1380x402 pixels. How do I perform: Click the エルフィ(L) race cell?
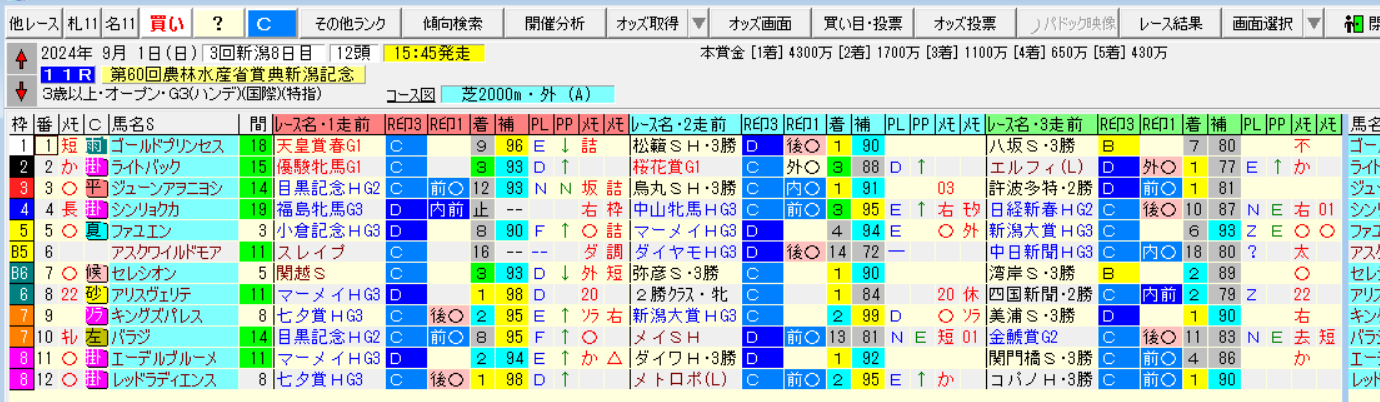coord(1042,167)
